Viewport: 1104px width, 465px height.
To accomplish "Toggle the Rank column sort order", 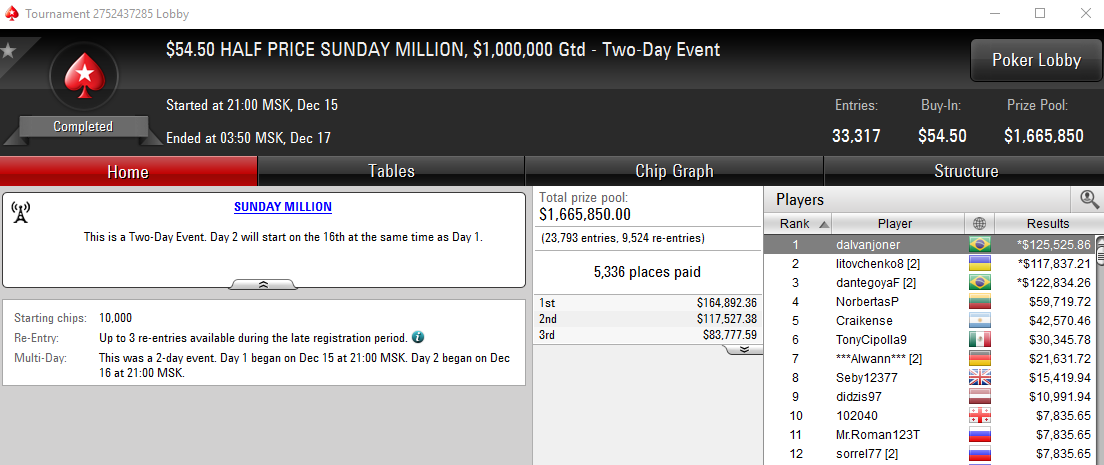I will (797, 224).
